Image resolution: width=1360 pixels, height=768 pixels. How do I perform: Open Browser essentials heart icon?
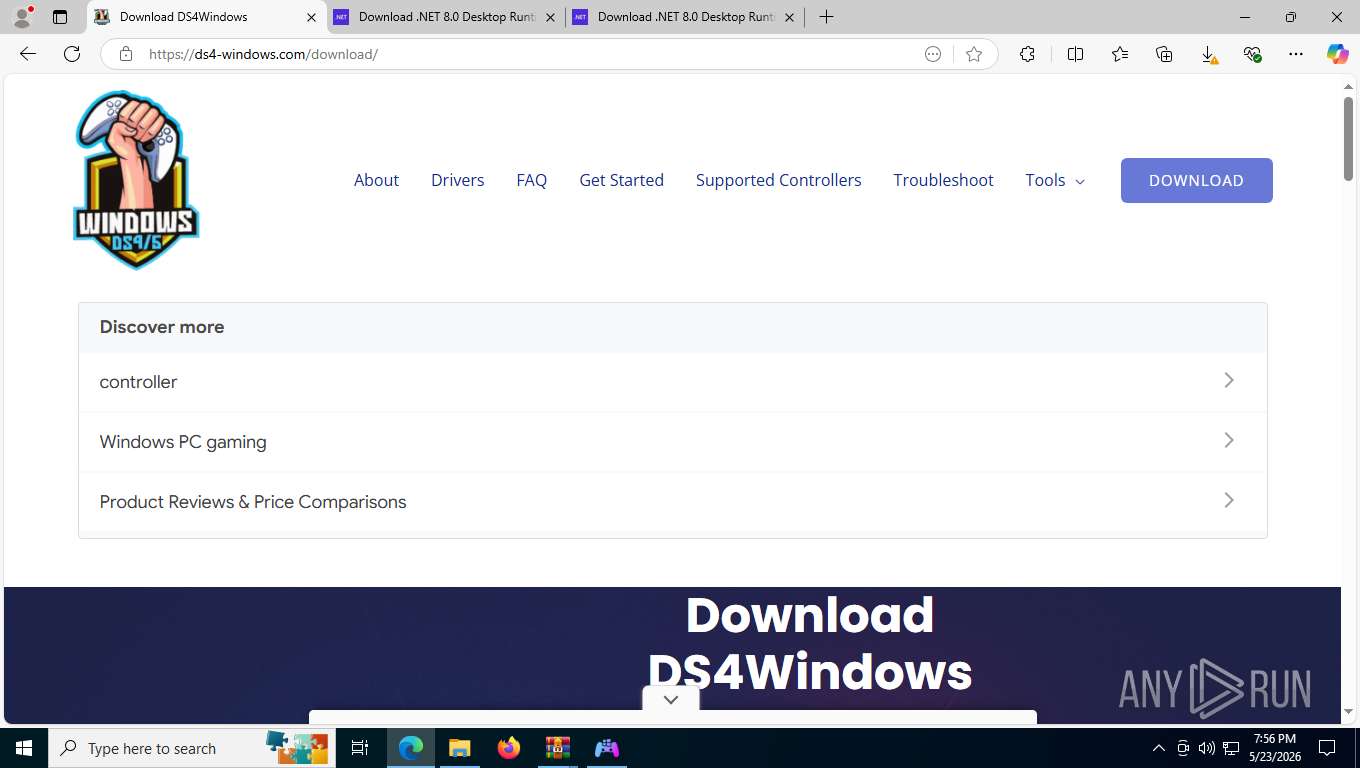click(x=1252, y=54)
